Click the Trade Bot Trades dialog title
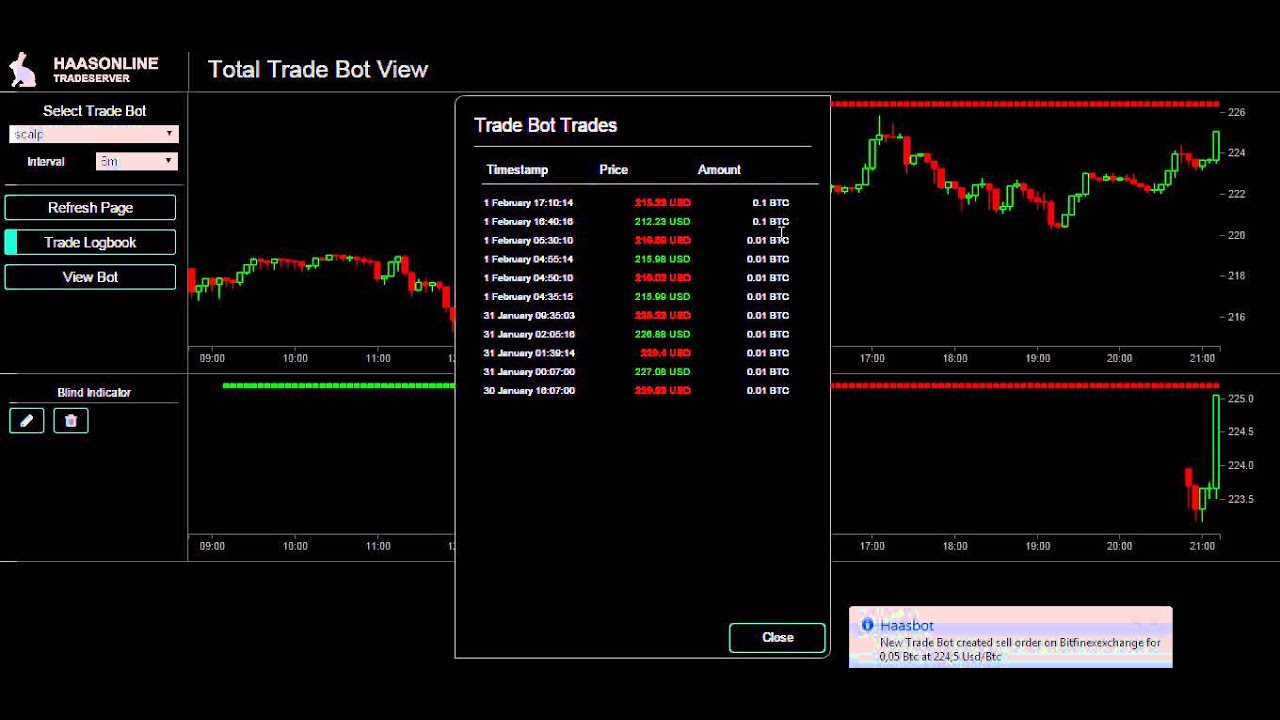The height and width of the screenshot is (720, 1280). click(545, 125)
